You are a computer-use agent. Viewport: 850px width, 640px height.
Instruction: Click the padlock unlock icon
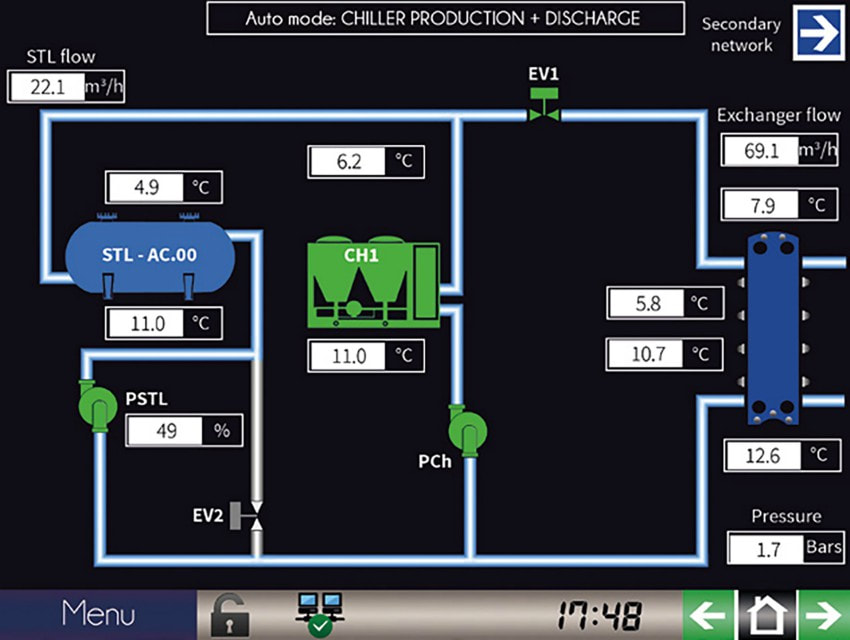(229, 615)
